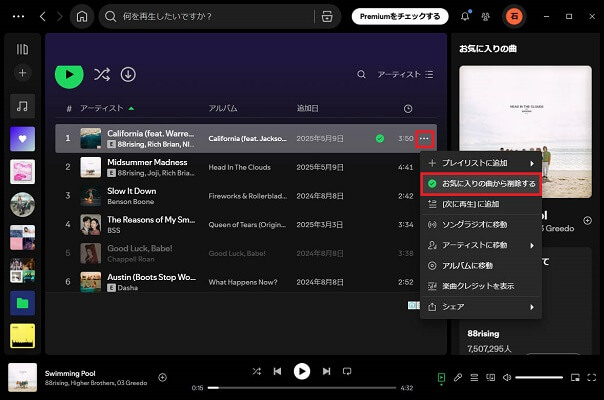Open the mini player
The width and height of the screenshot is (604, 400).
coord(575,378)
